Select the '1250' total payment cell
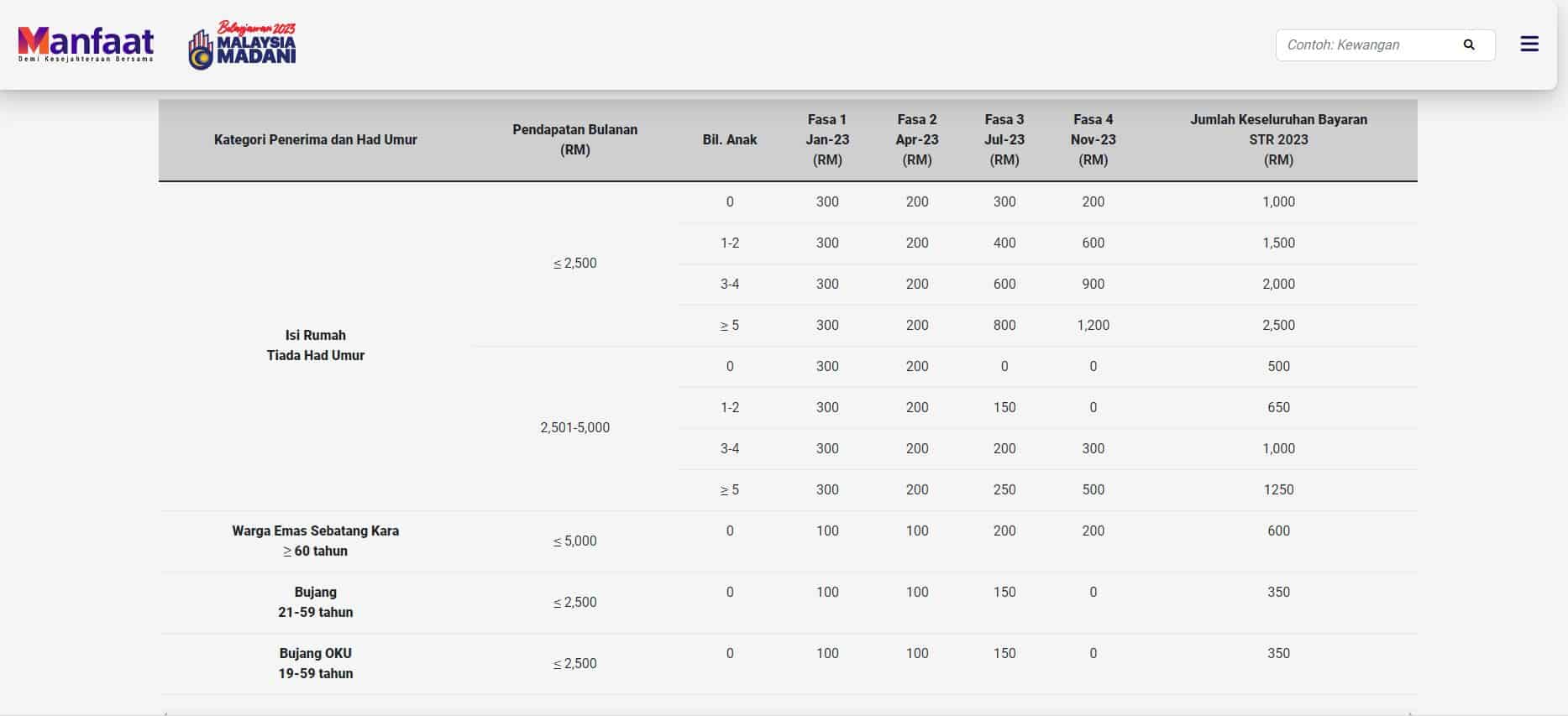 click(1278, 489)
